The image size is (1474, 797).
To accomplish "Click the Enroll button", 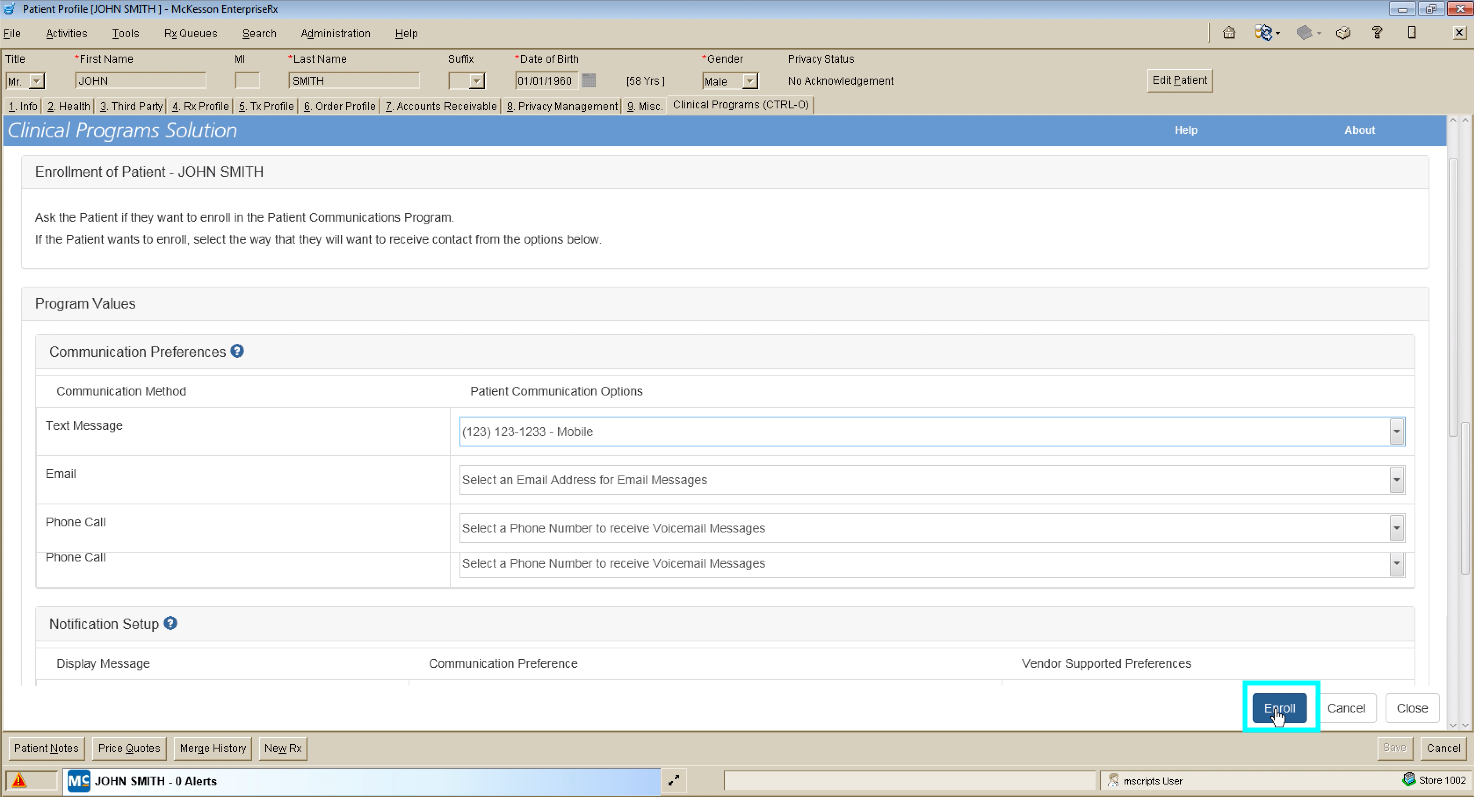I will pyautogui.click(x=1280, y=708).
